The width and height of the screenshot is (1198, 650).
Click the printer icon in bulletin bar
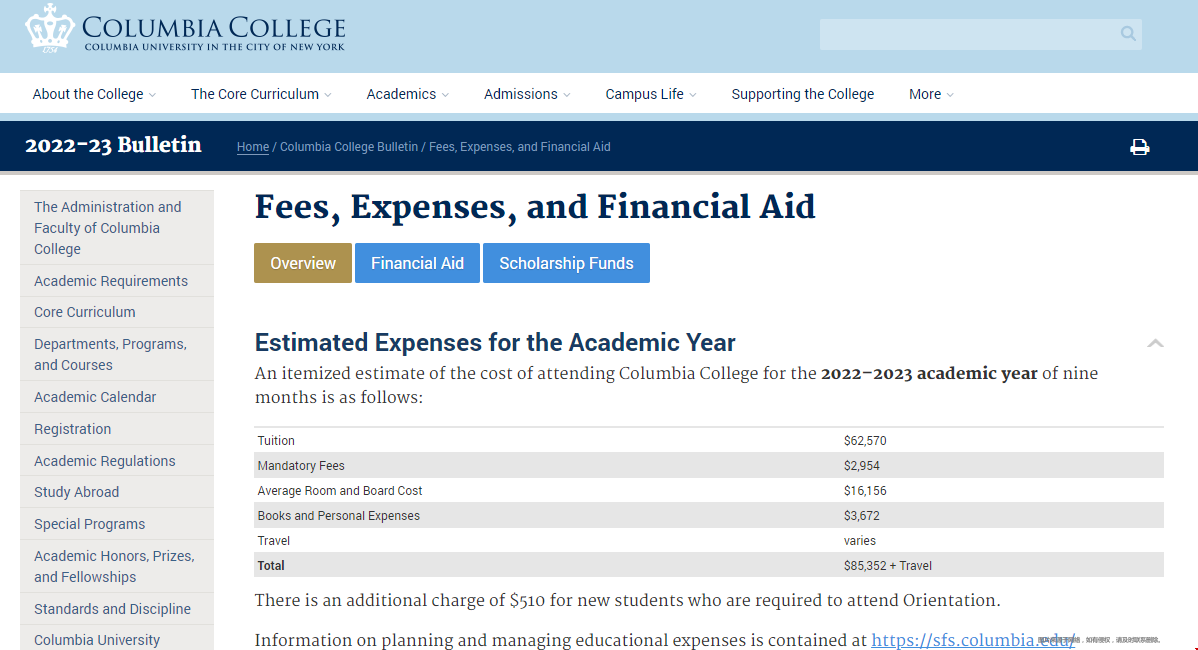[x=1139, y=147]
